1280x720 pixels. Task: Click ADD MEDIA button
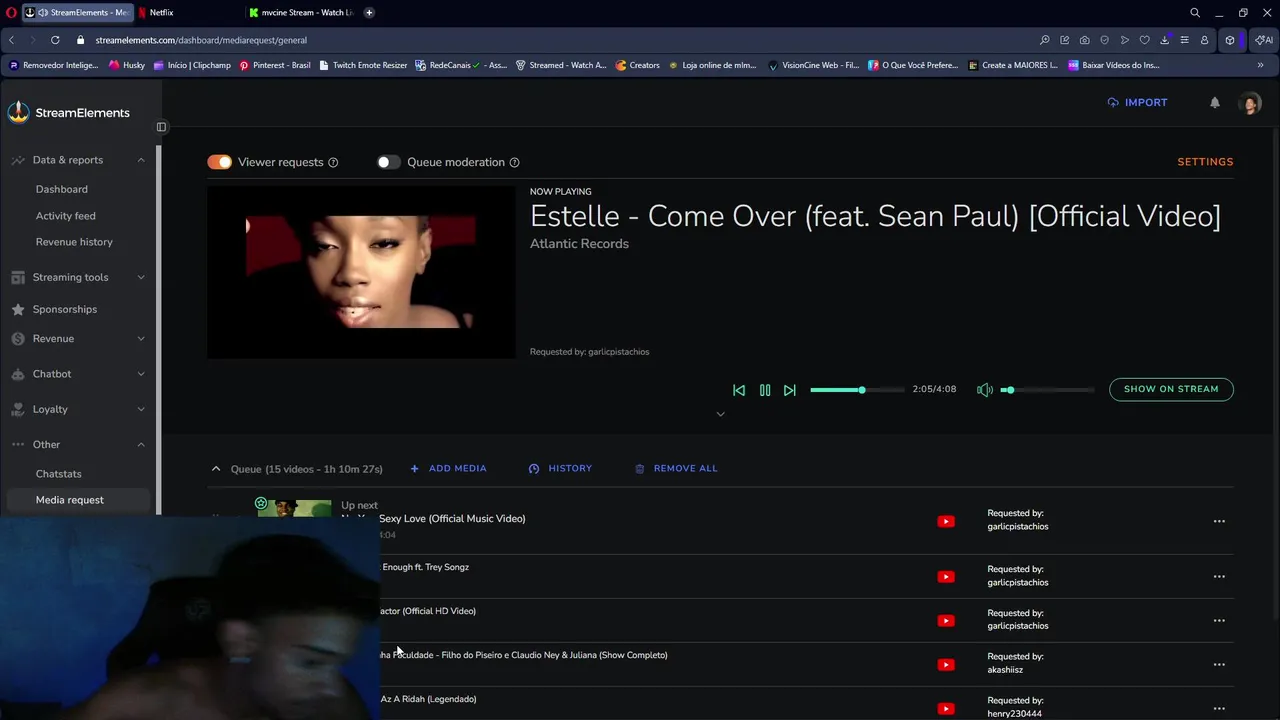pos(448,468)
